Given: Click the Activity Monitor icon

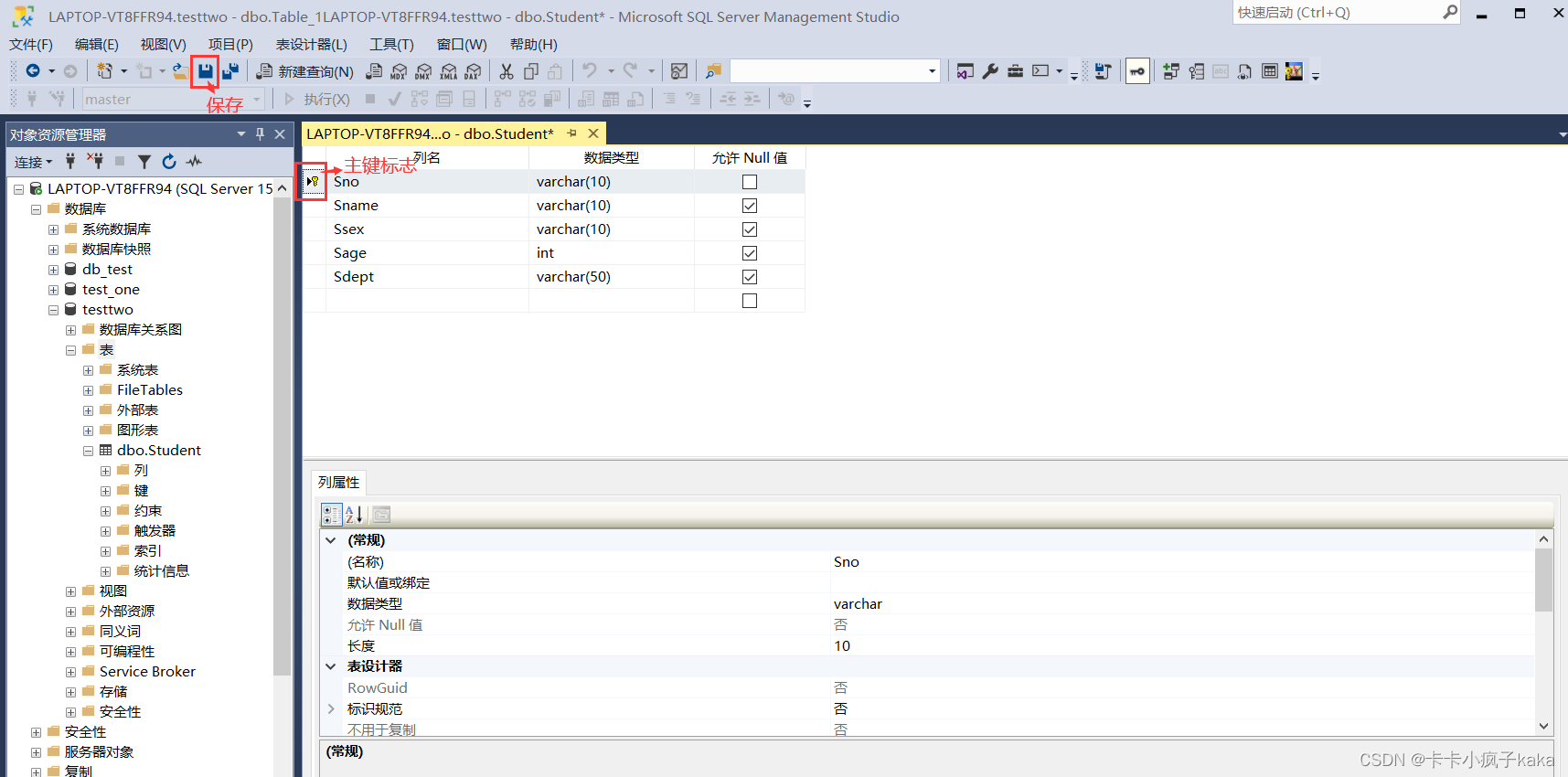Looking at the screenshot, I should click(x=679, y=71).
